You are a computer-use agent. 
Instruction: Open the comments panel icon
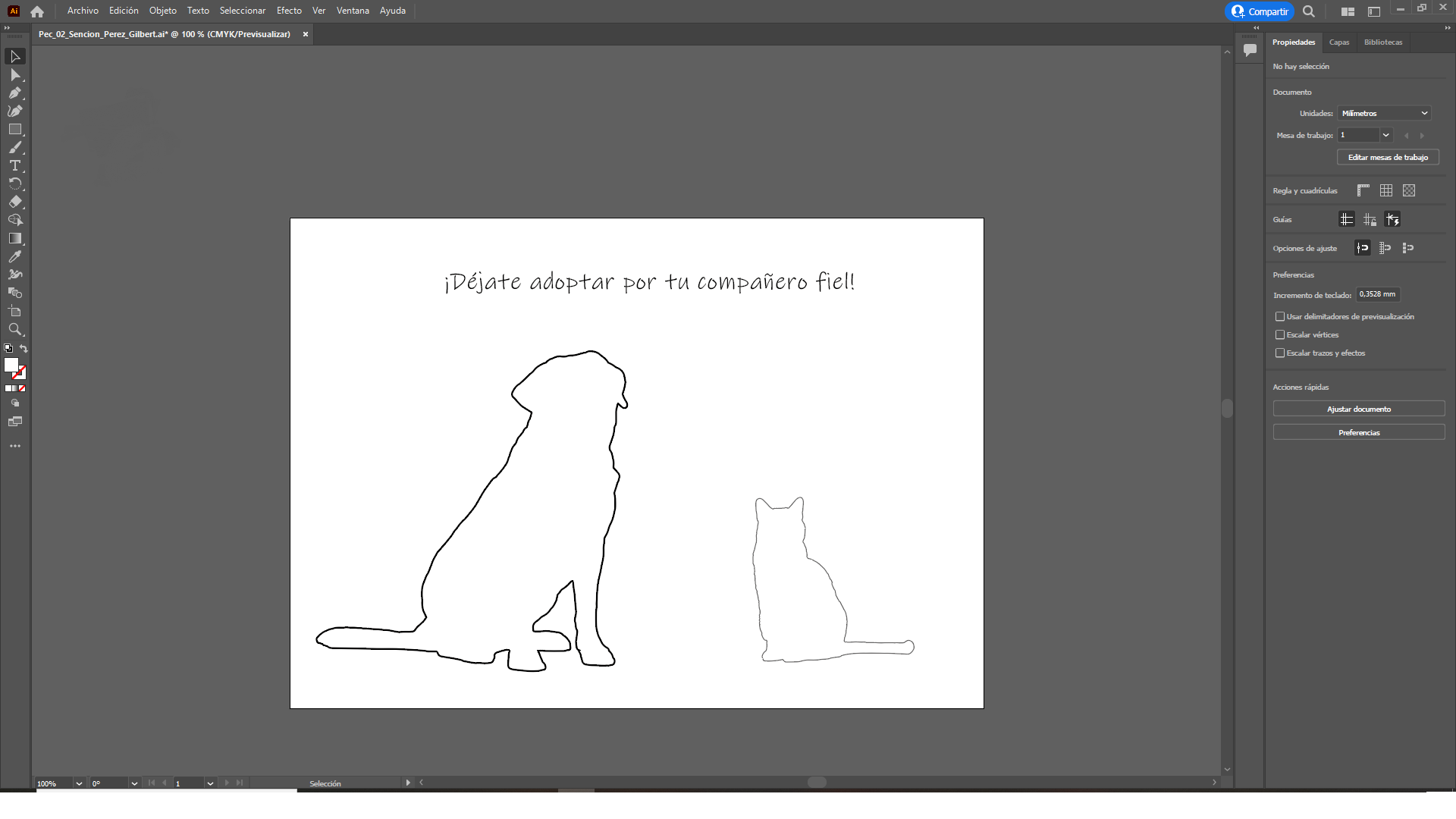[x=1250, y=50]
